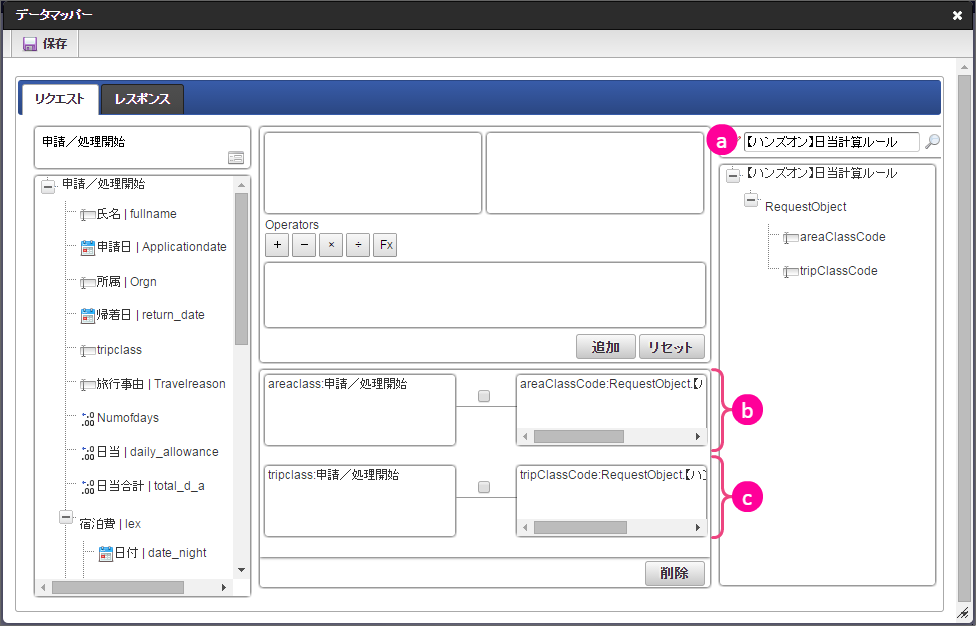Click the 追加 add button

[606, 347]
